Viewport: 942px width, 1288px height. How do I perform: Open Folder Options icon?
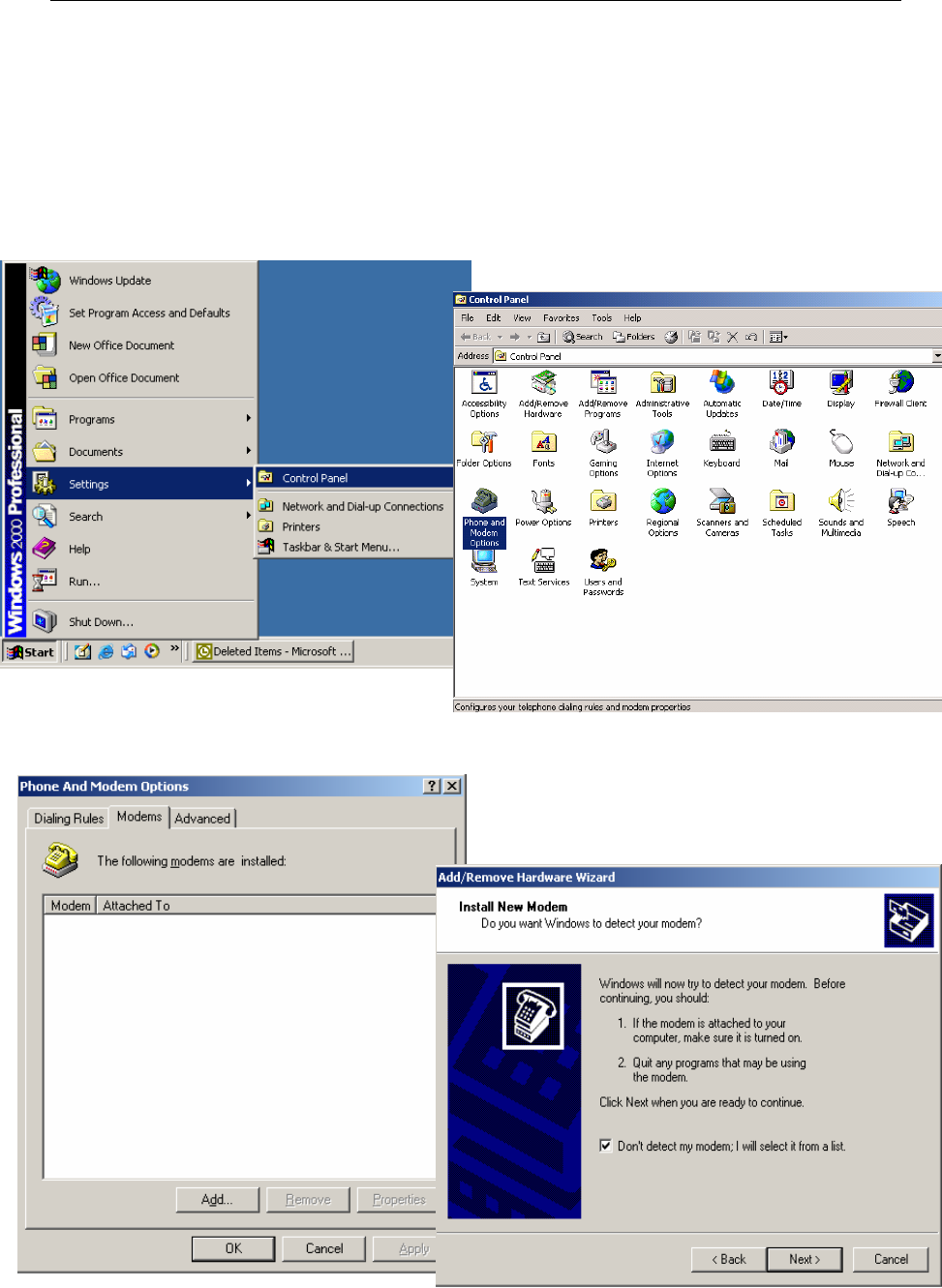484,449
